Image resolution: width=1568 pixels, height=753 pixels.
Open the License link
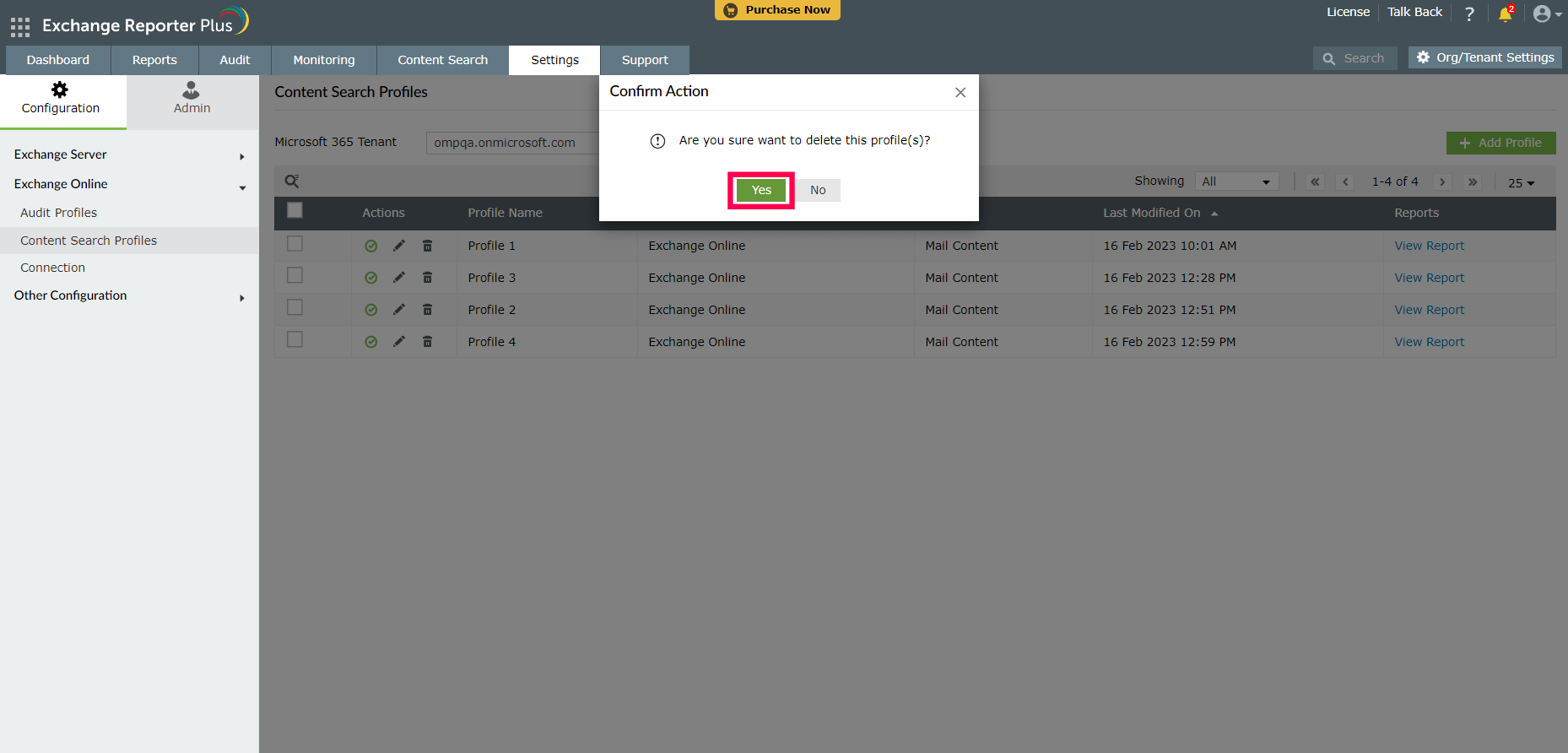click(x=1348, y=12)
